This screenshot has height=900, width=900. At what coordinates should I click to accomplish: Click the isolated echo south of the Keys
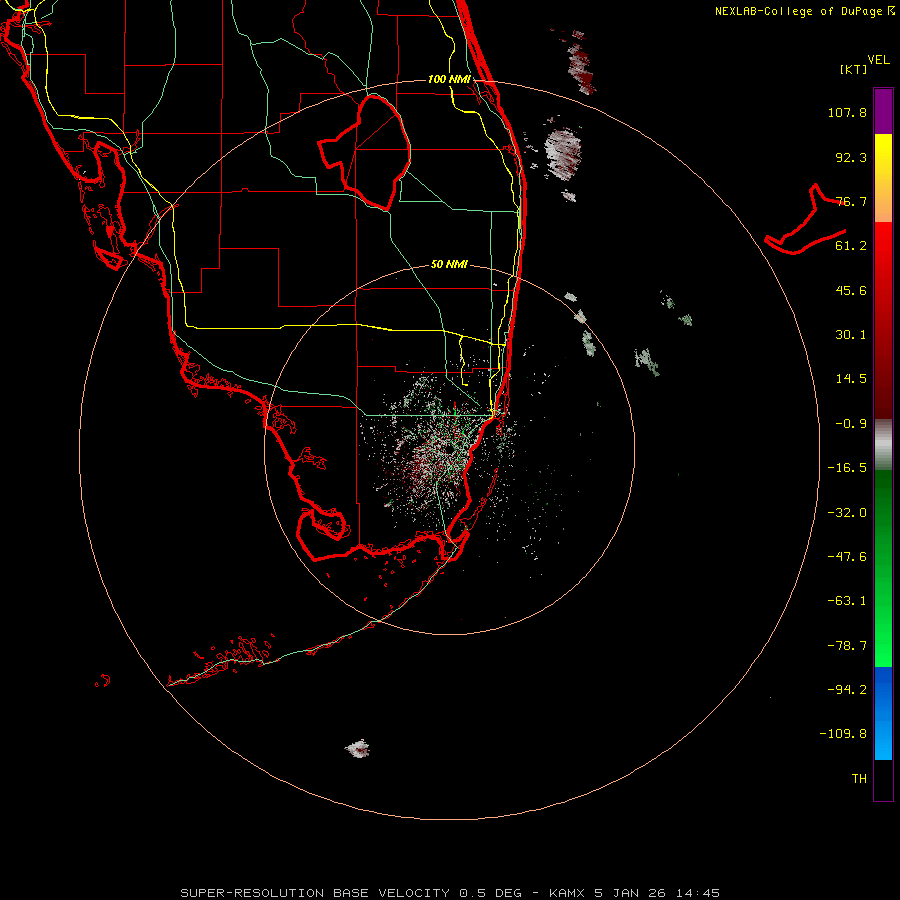(358, 748)
